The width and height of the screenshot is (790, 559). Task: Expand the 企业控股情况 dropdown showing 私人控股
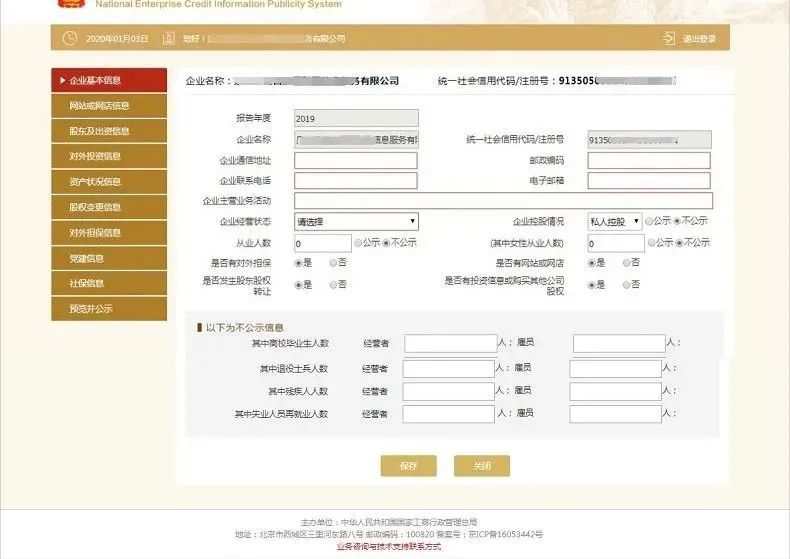[x=615, y=222]
